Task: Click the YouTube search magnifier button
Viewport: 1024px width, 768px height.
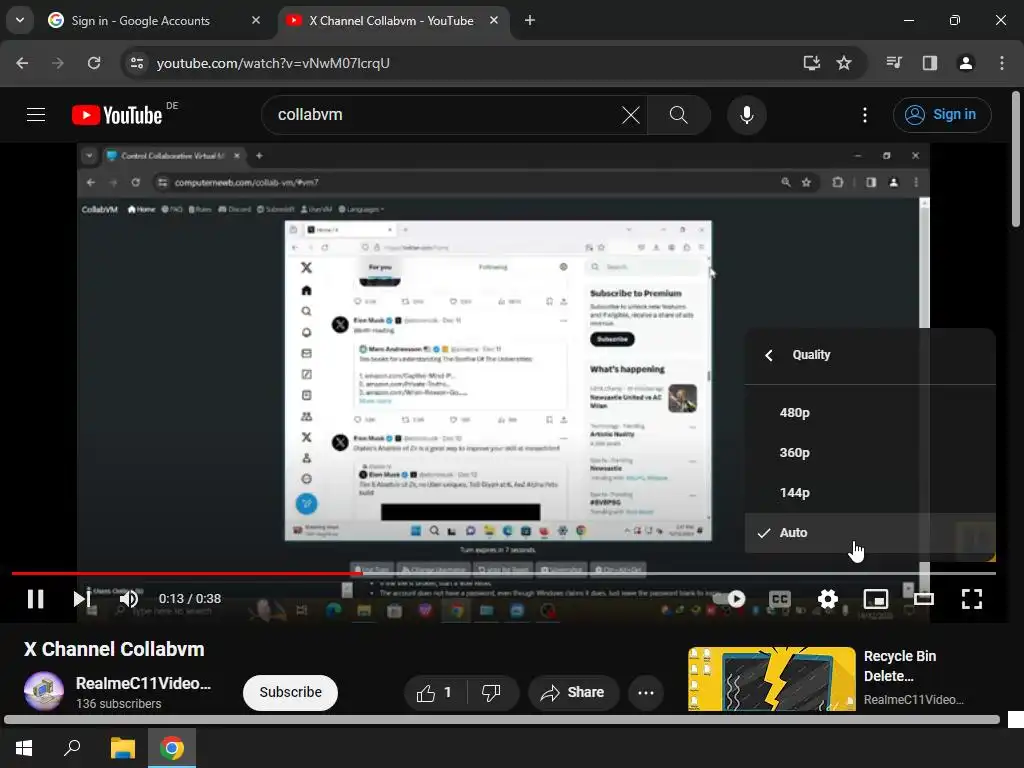Action: [x=679, y=115]
